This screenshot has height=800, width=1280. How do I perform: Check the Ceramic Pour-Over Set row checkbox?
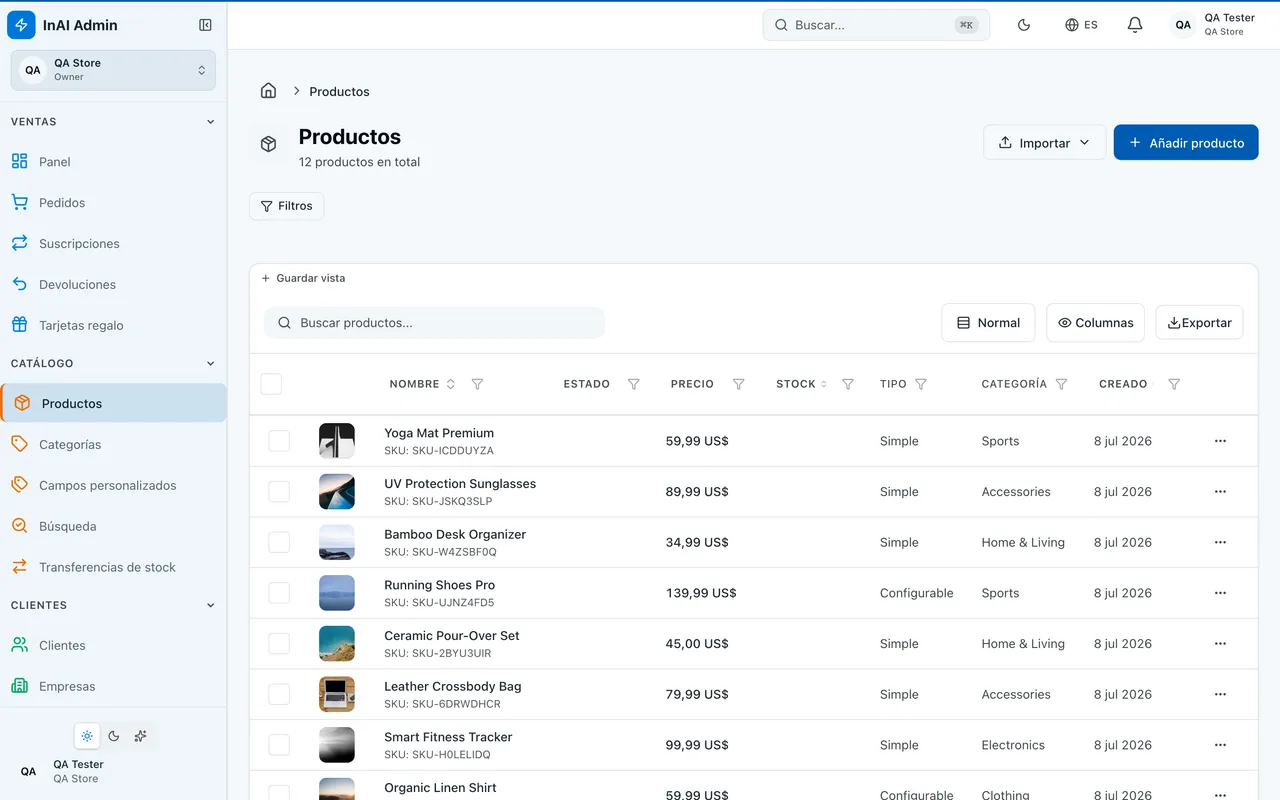(x=279, y=644)
